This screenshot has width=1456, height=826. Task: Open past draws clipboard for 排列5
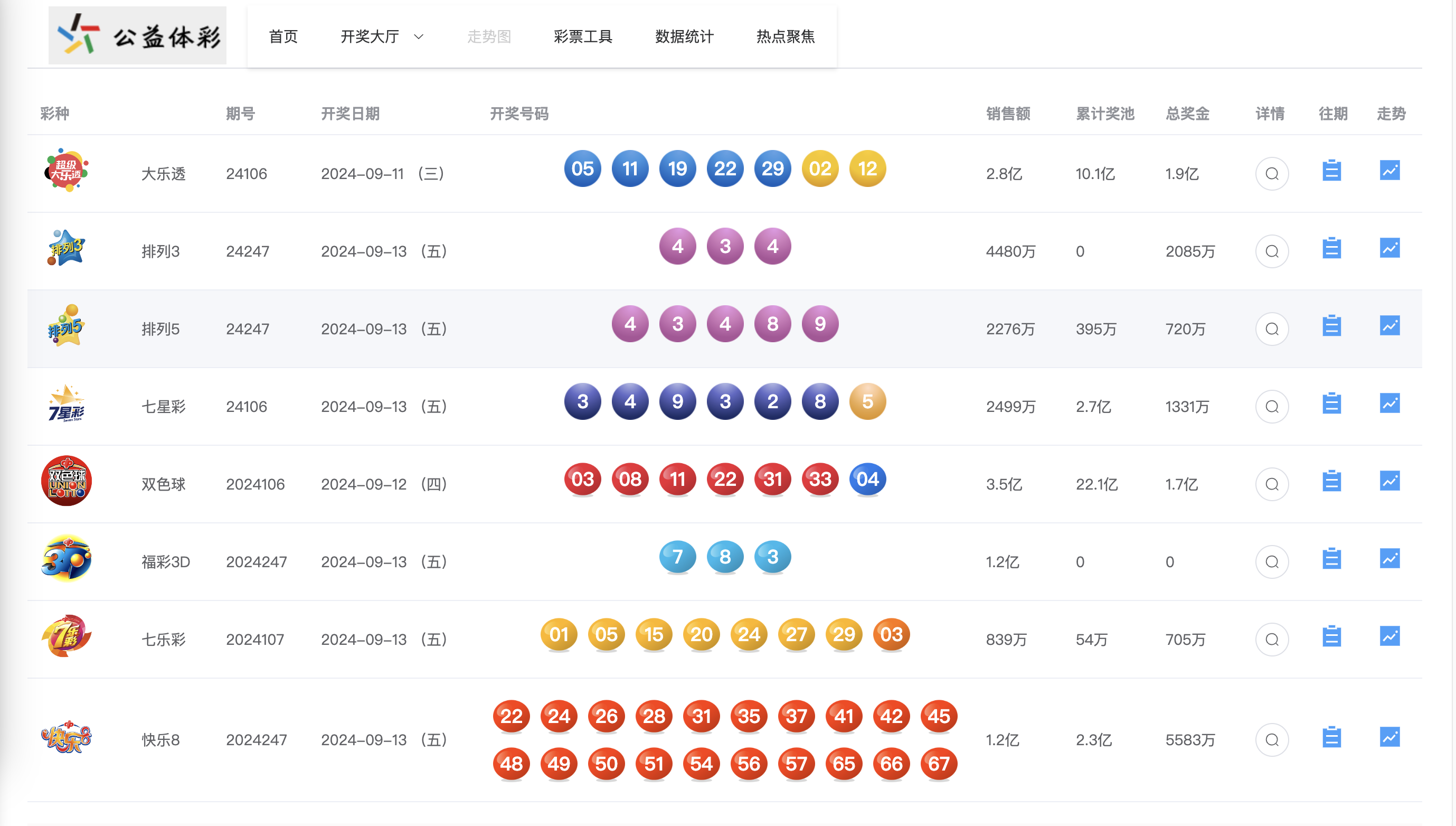coord(1331,326)
